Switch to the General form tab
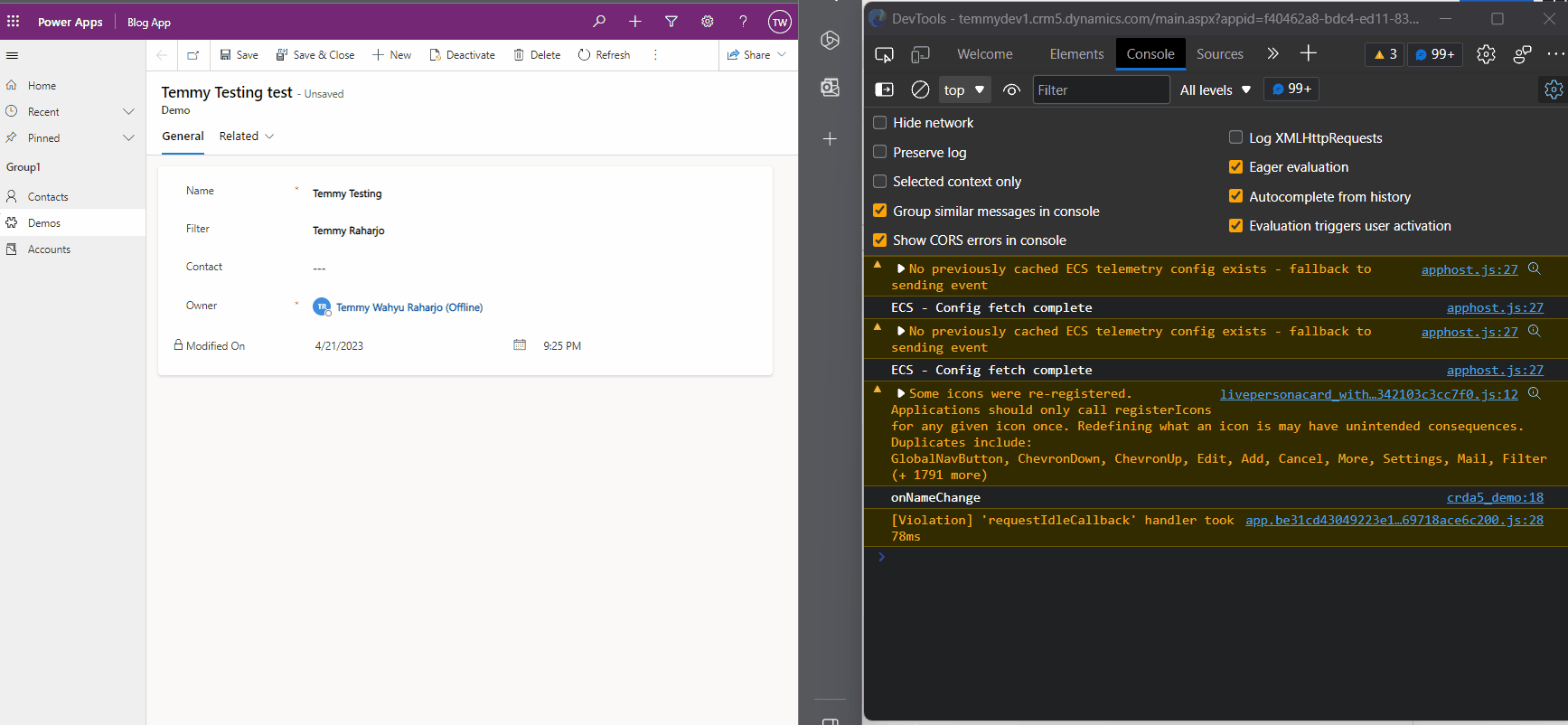This screenshot has height=725, width=1568. click(x=183, y=137)
